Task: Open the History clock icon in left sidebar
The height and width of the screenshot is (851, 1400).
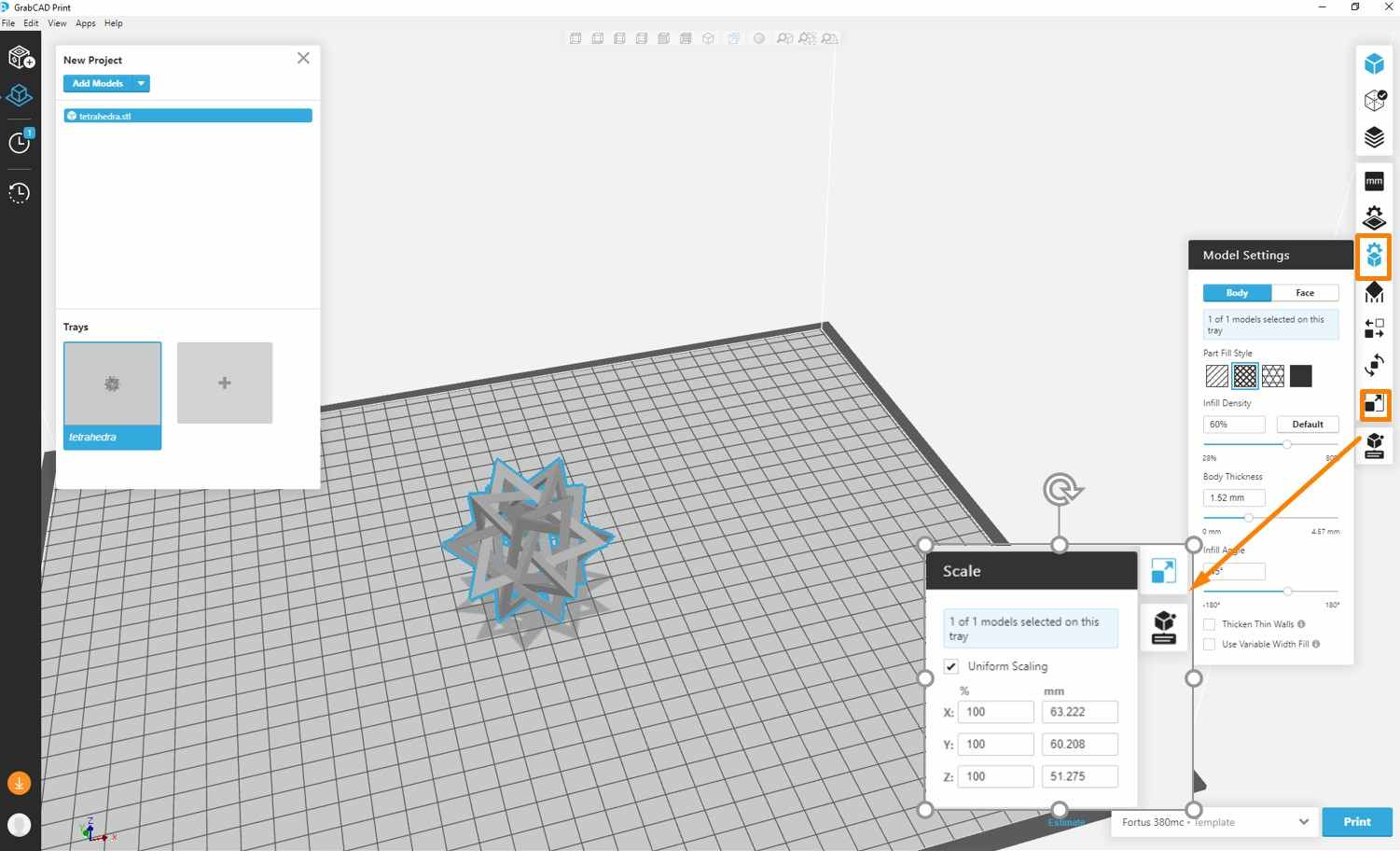Action: [20, 193]
